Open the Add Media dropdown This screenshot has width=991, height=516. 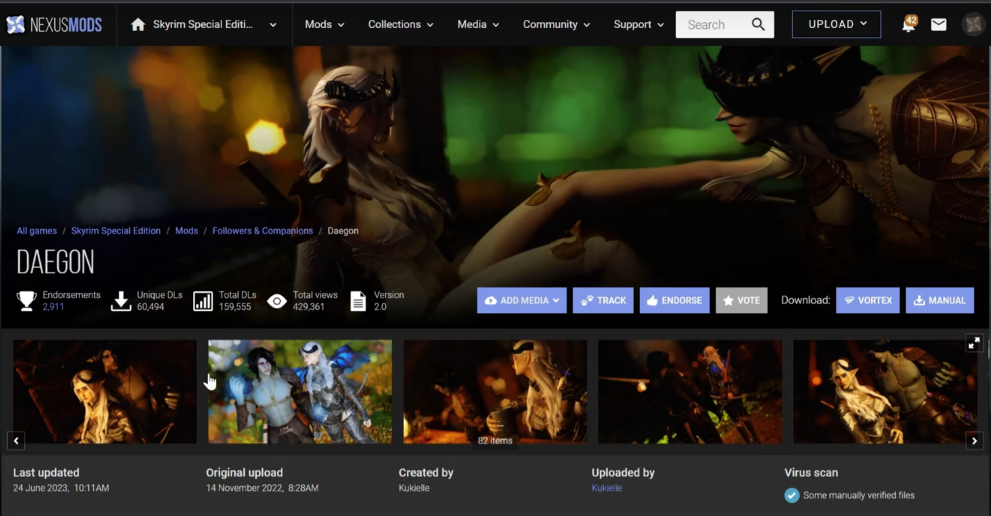tap(521, 300)
